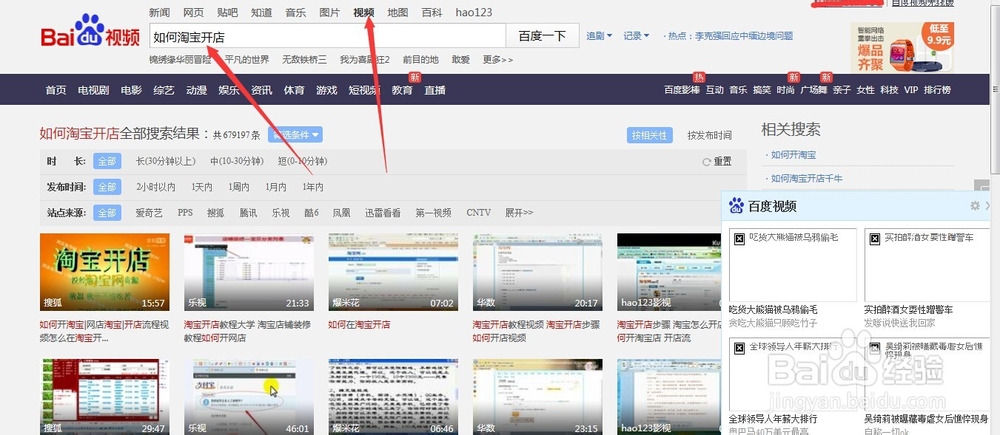Open the 筛选条件 dropdown
1000x435 pixels.
[295, 135]
